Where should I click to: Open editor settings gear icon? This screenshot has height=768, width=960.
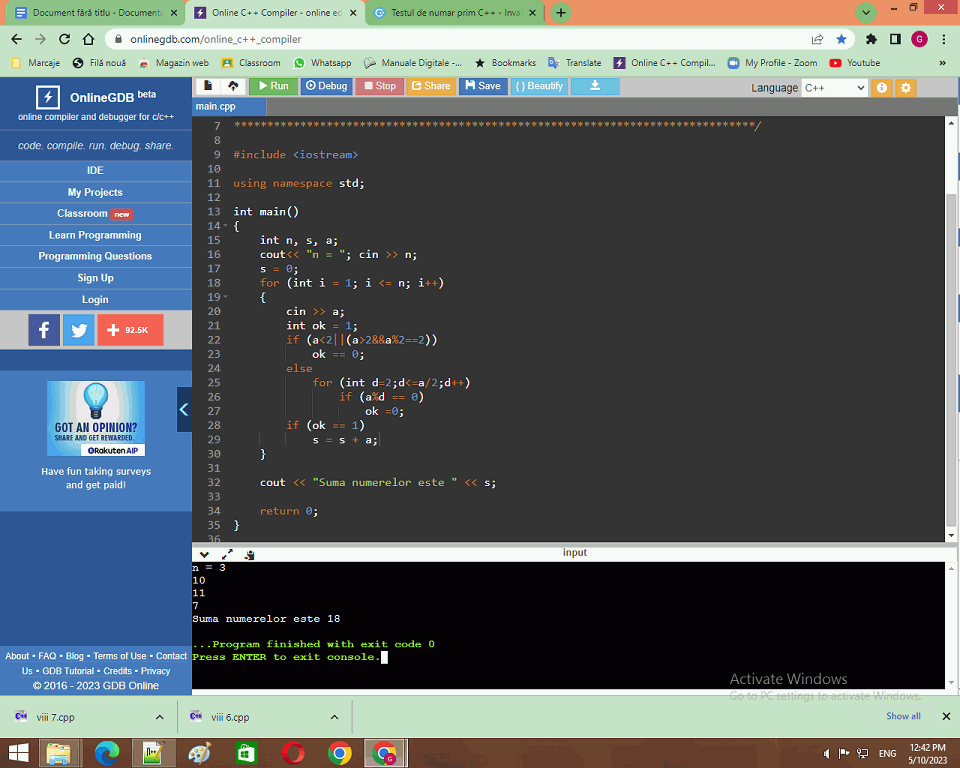pos(906,87)
